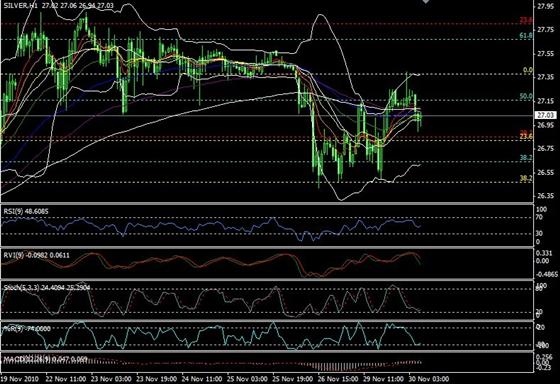This screenshot has height=384, width=560.
Task: Click the 61.8 Fibonacci level label
Action: tap(526, 35)
